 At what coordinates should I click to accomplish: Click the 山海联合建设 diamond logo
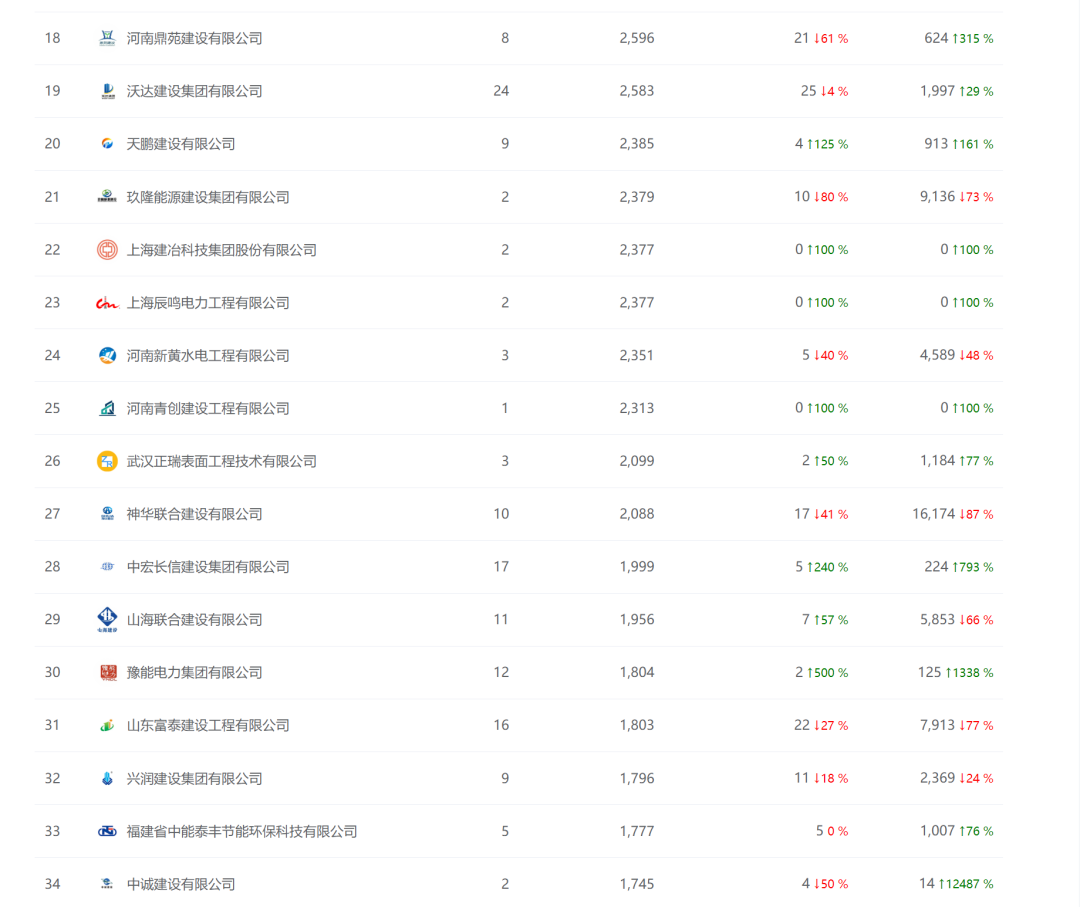coord(107,620)
